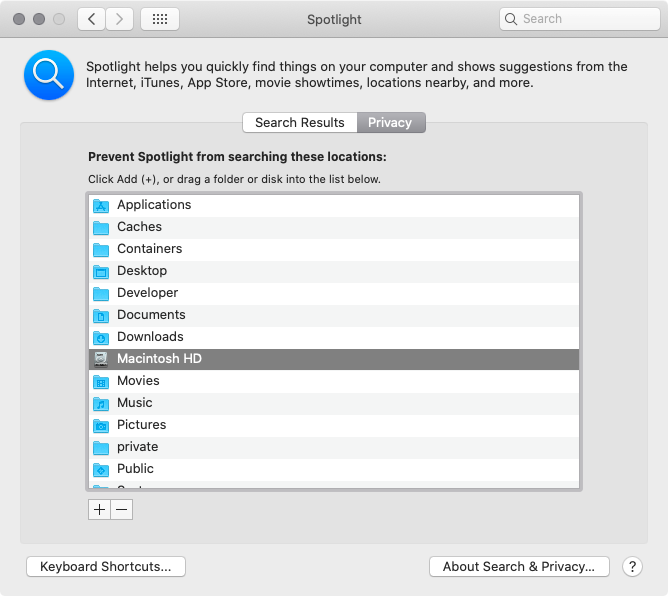The image size is (668, 596).
Task: Open help with the question mark button
Action: [x=632, y=567]
